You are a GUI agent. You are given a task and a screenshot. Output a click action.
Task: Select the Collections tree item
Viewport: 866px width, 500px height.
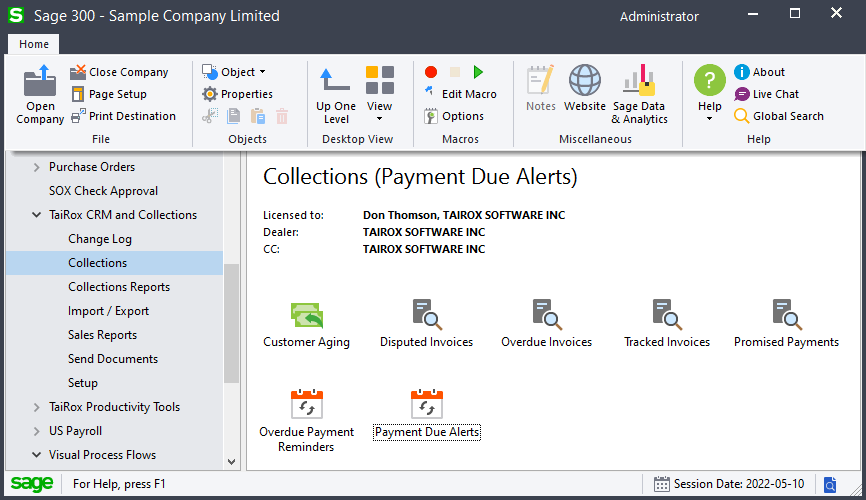(x=114, y=263)
